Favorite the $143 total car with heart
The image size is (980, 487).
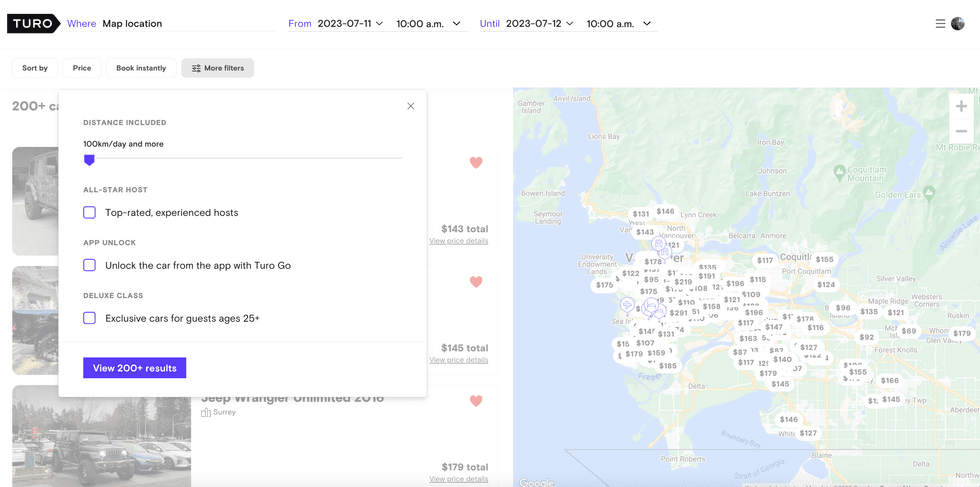476,163
